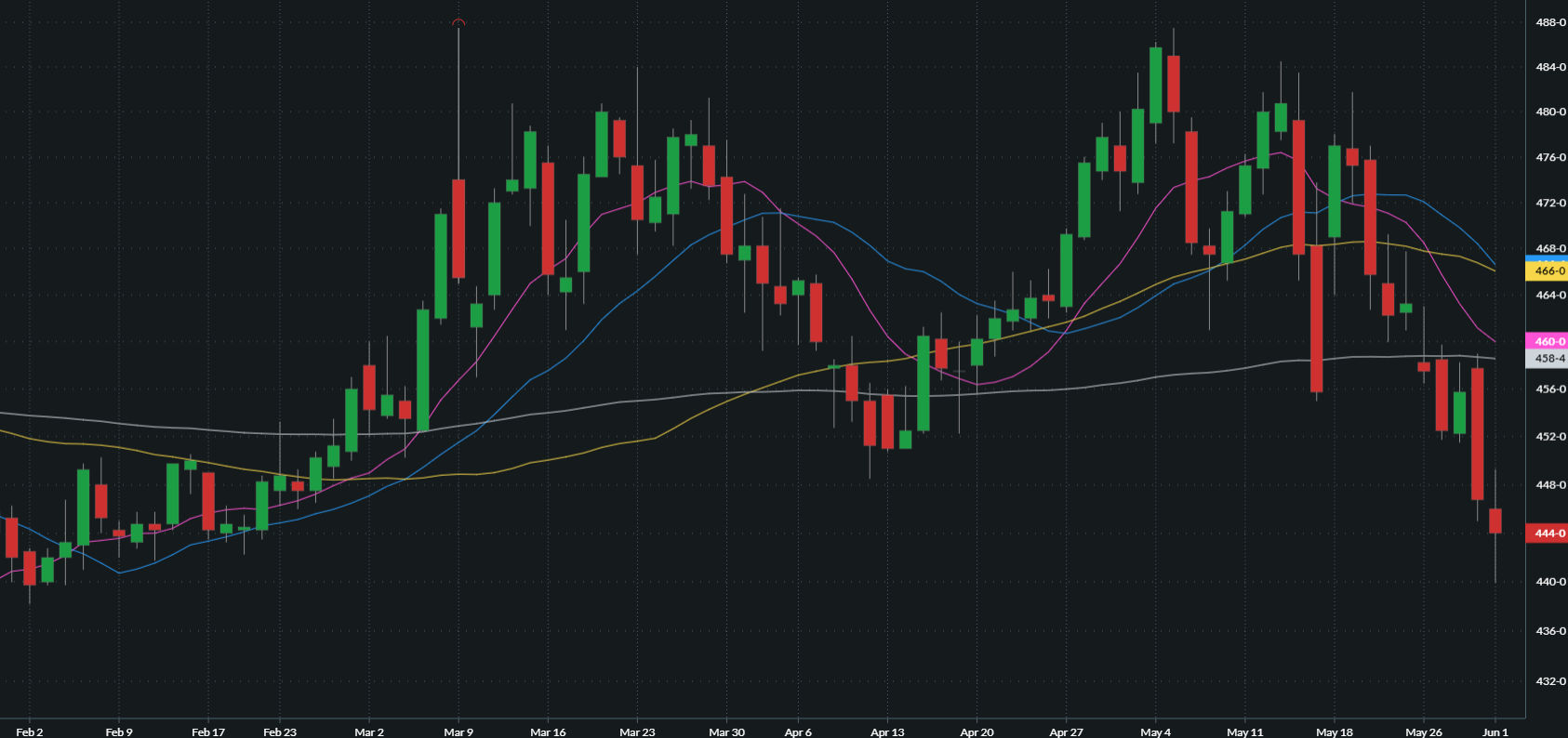Click the 480-0 price axis label
This screenshot has width=1568, height=738.
click(1550, 112)
